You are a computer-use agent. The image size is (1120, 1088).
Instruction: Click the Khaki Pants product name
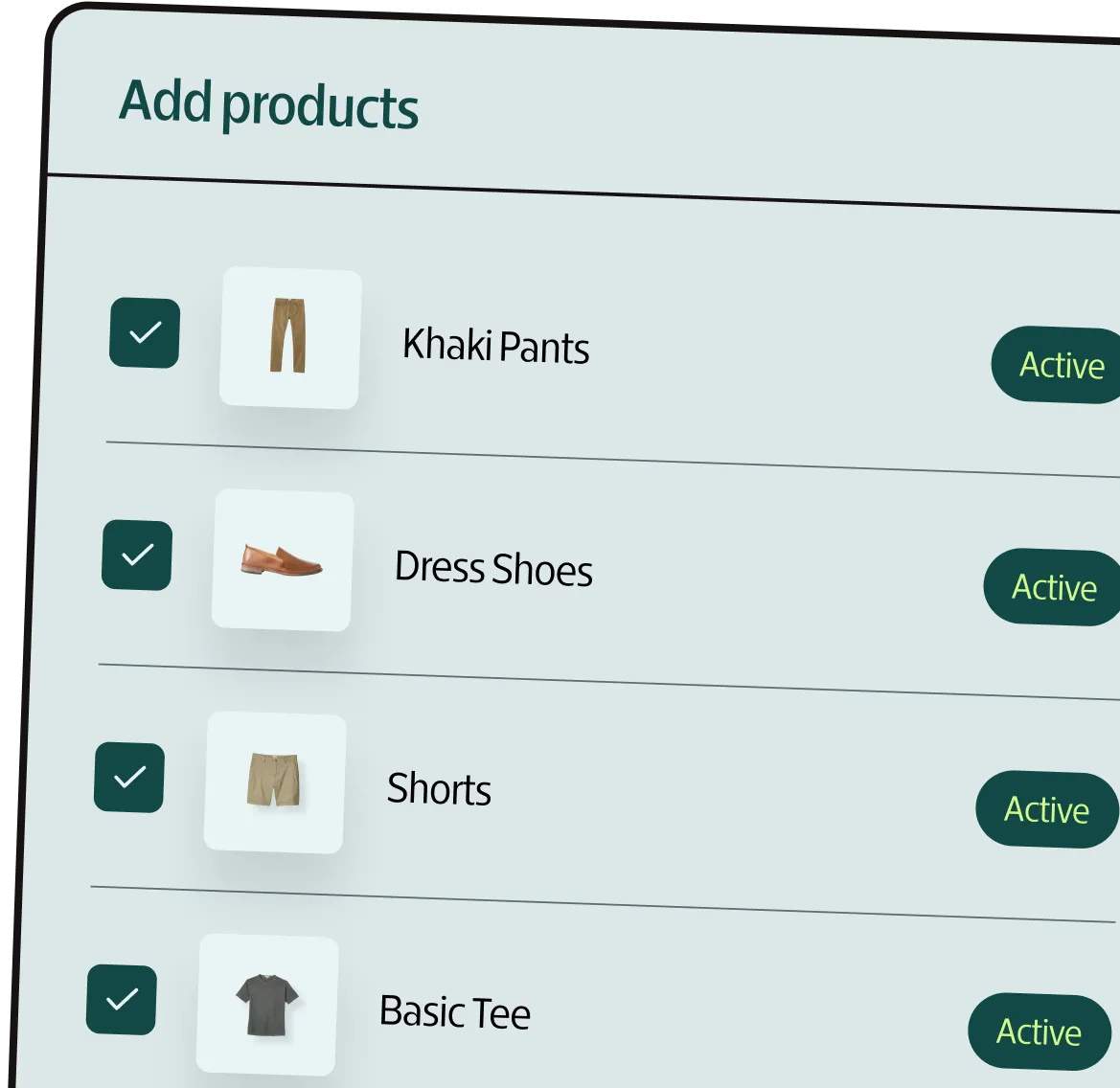click(x=496, y=347)
